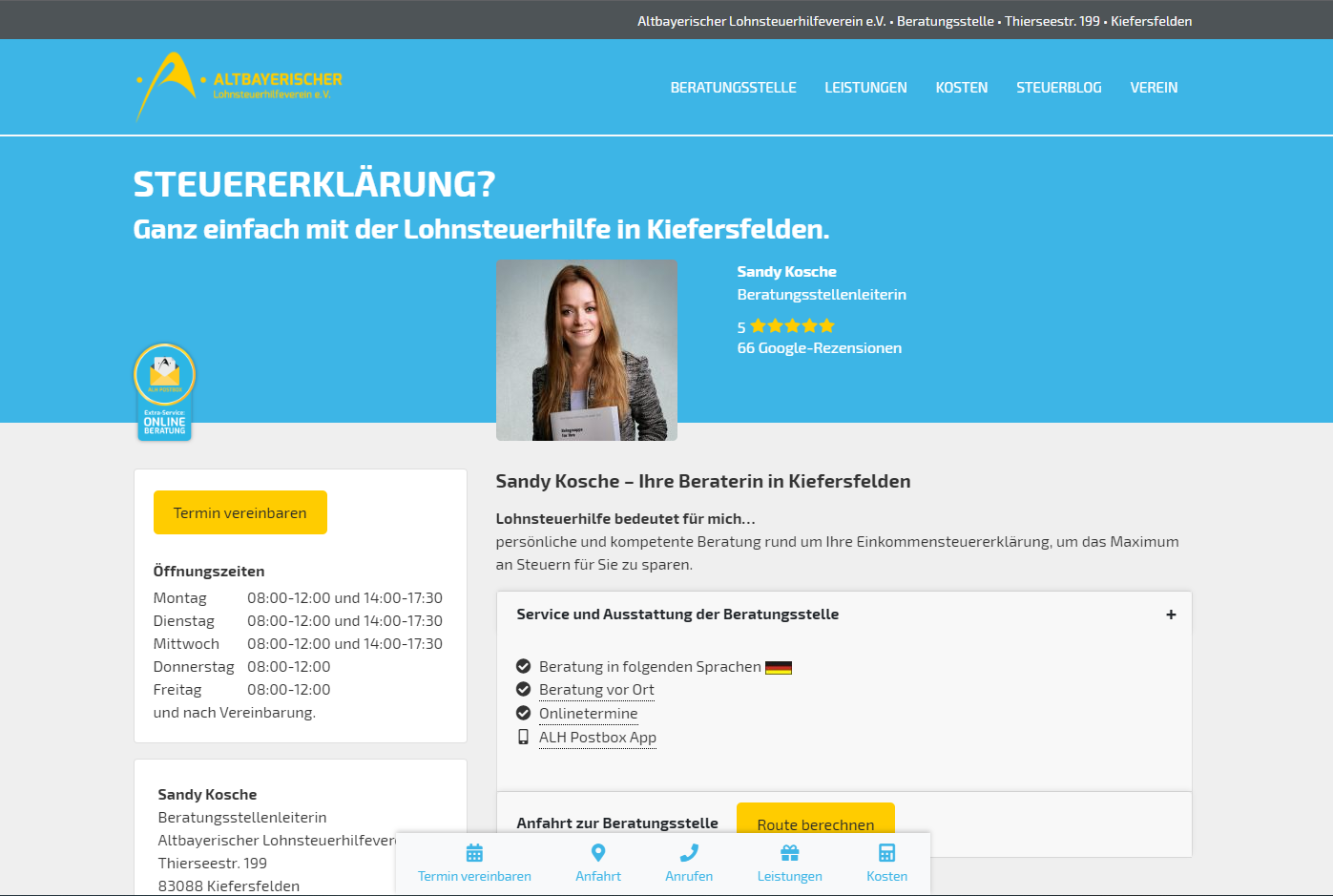The width and height of the screenshot is (1333, 896).
Task: Click '83088 Kiefersfelden' address line
Action: pyautogui.click(x=229, y=886)
